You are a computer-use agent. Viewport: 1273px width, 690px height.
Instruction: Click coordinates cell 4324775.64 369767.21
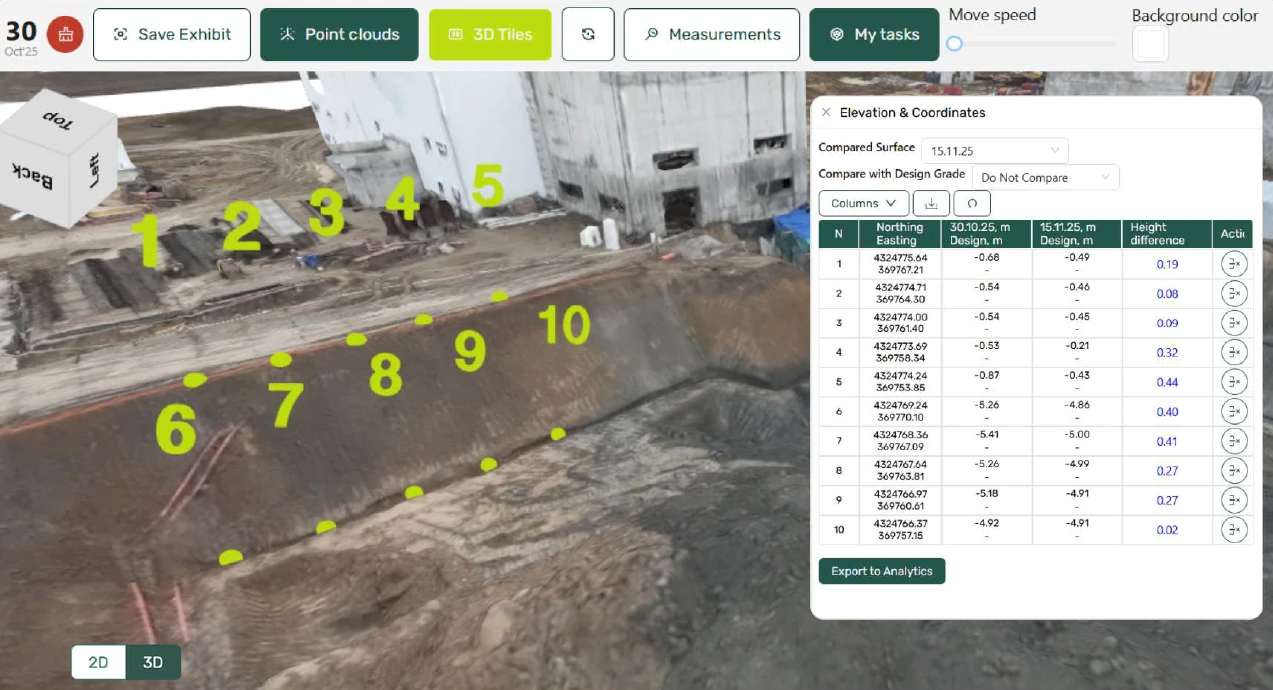(x=899, y=264)
